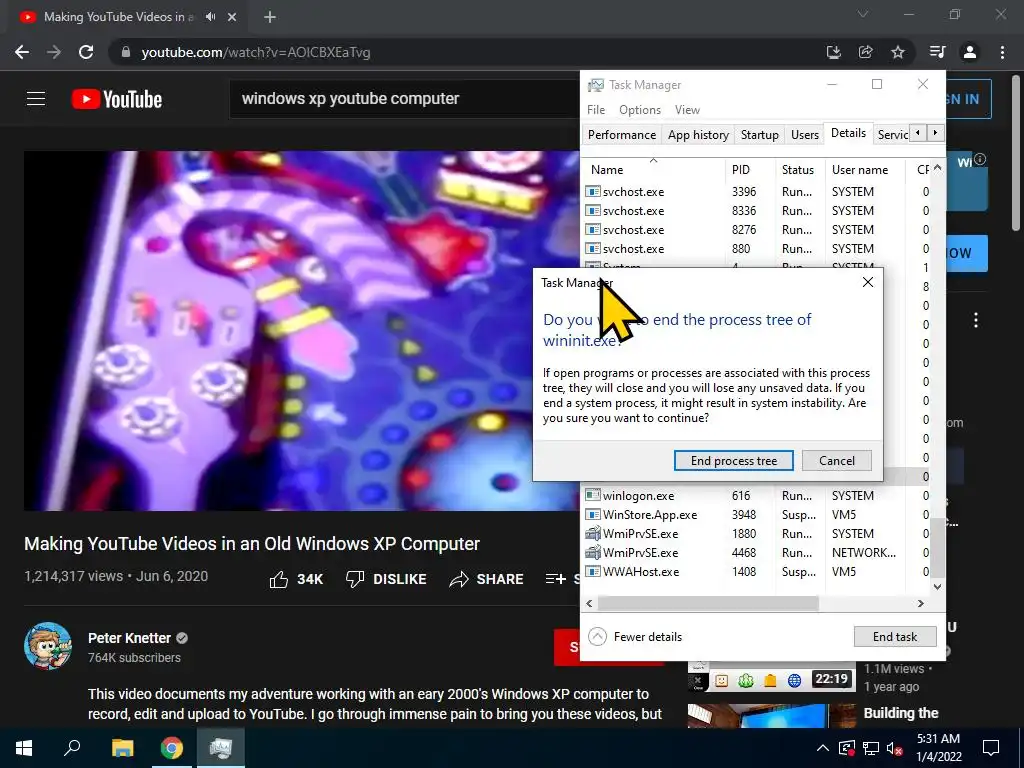The height and width of the screenshot is (768, 1024).
Task: Close the wininit.exe confirmation dialog
Action: [867, 282]
